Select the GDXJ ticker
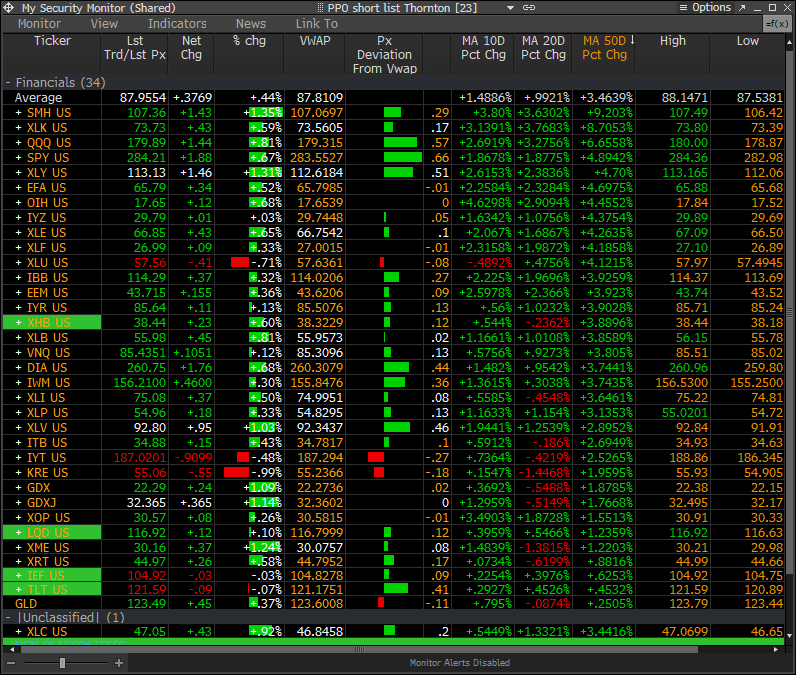Viewport: 796px width, 675px height. tap(42, 503)
